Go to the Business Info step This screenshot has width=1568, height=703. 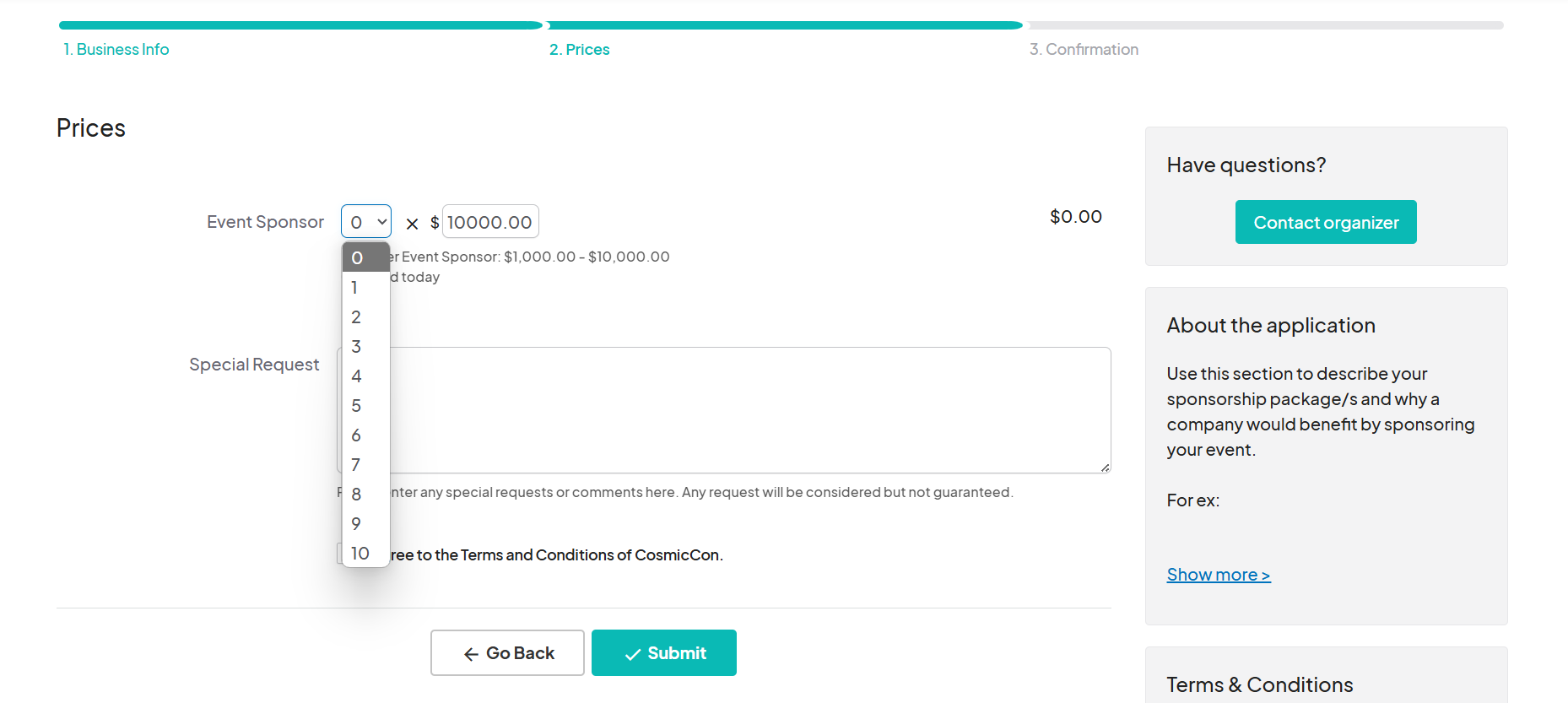tap(116, 50)
